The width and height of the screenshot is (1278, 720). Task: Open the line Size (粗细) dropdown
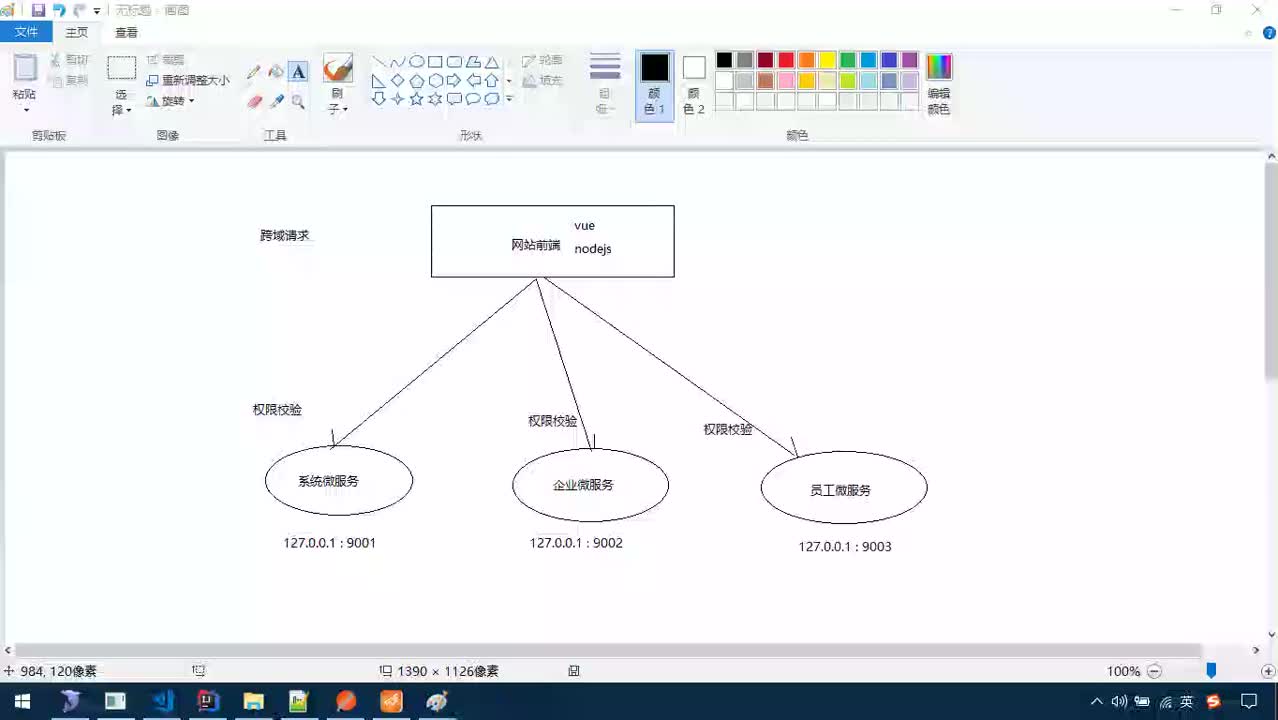[x=605, y=85]
